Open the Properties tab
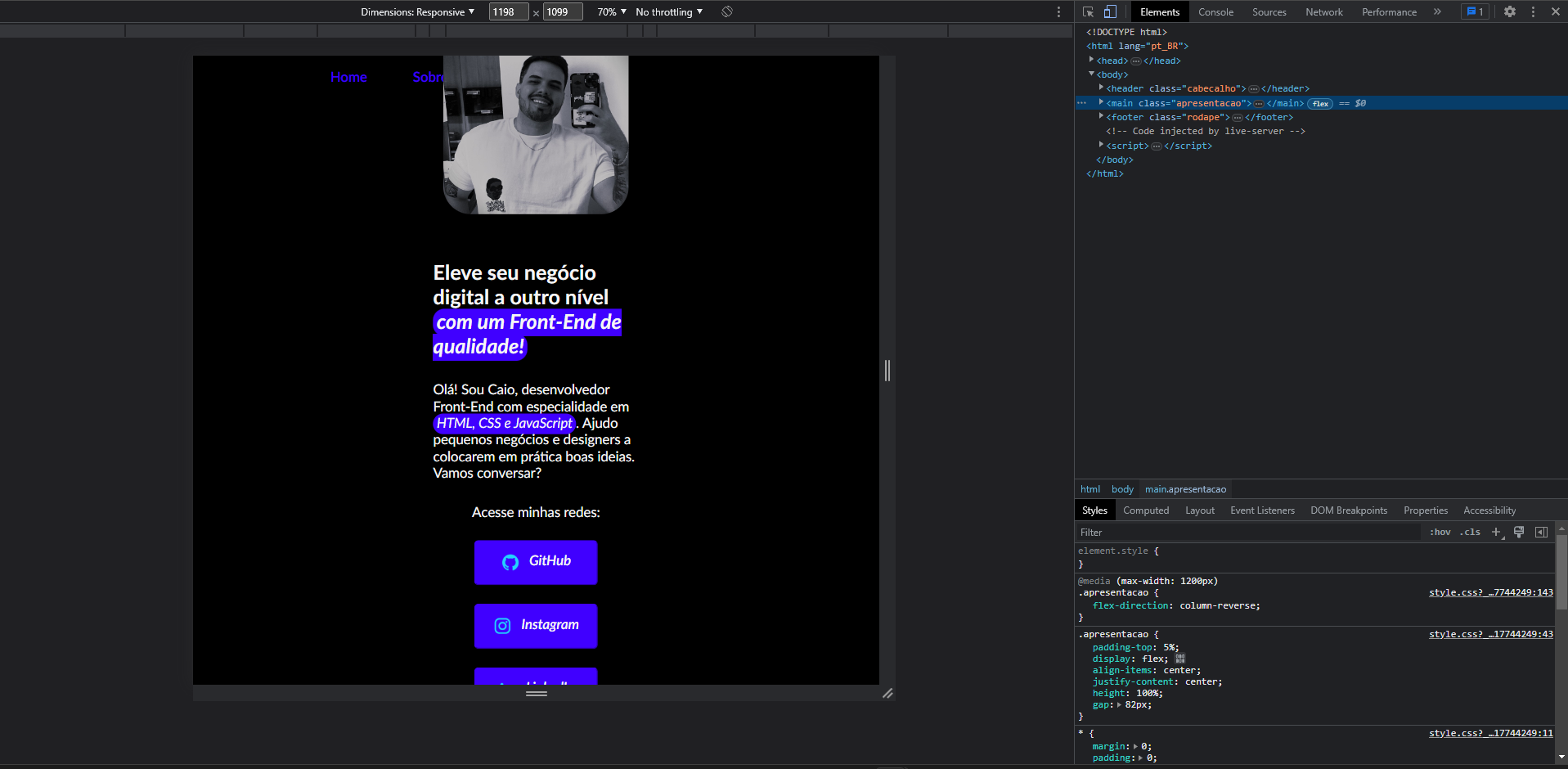The image size is (1568, 769). [x=1426, y=510]
